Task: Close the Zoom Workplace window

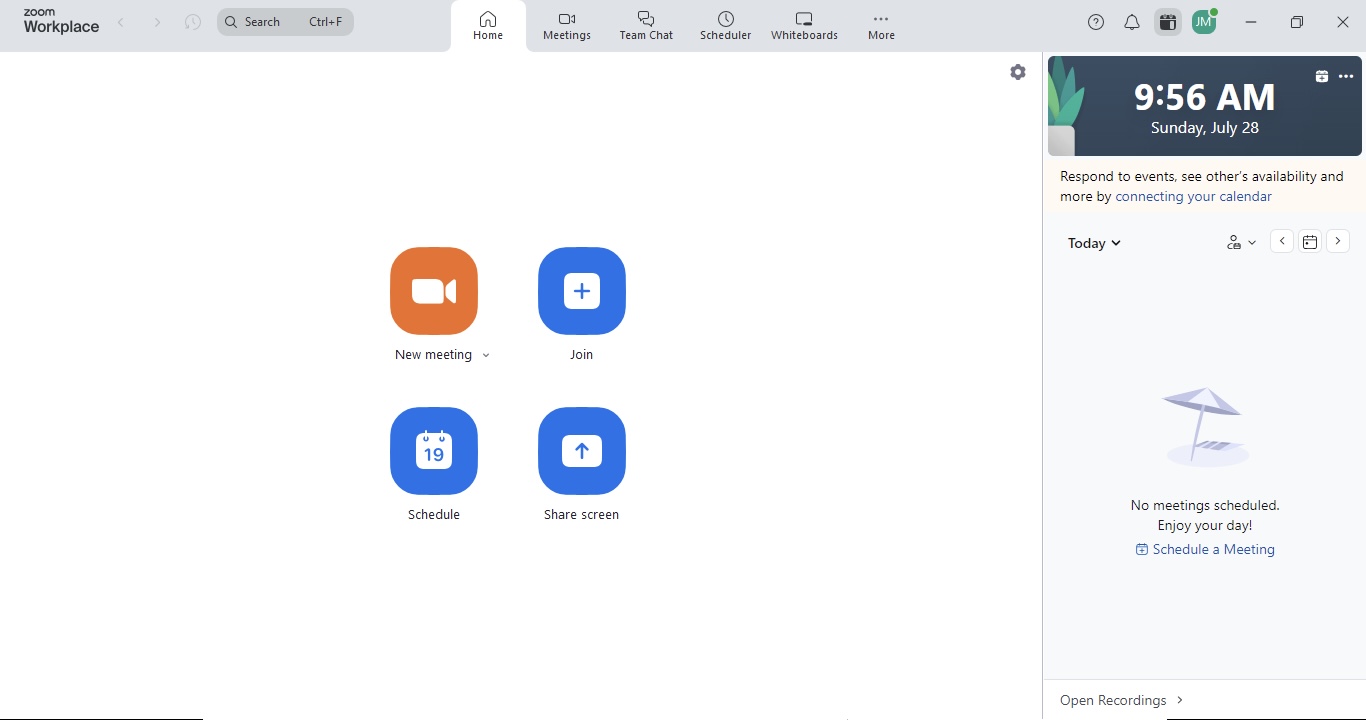Action: click(x=1343, y=22)
